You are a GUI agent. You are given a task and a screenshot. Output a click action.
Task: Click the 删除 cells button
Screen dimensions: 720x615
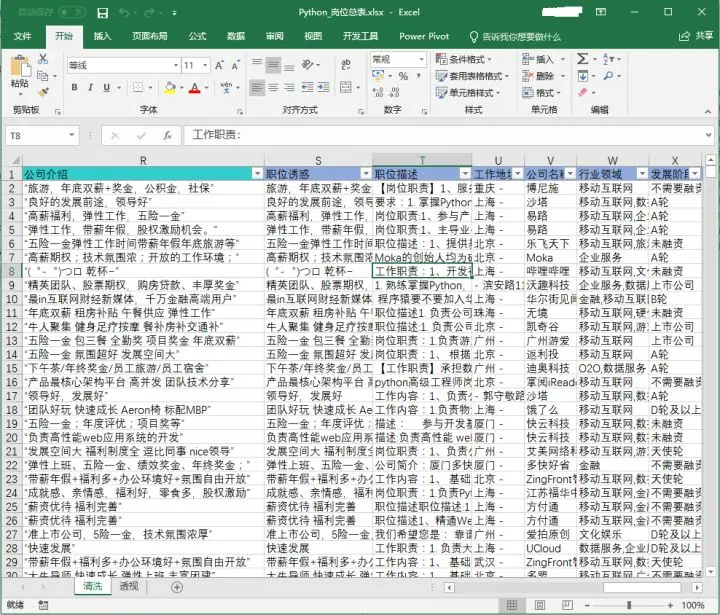click(x=544, y=76)
